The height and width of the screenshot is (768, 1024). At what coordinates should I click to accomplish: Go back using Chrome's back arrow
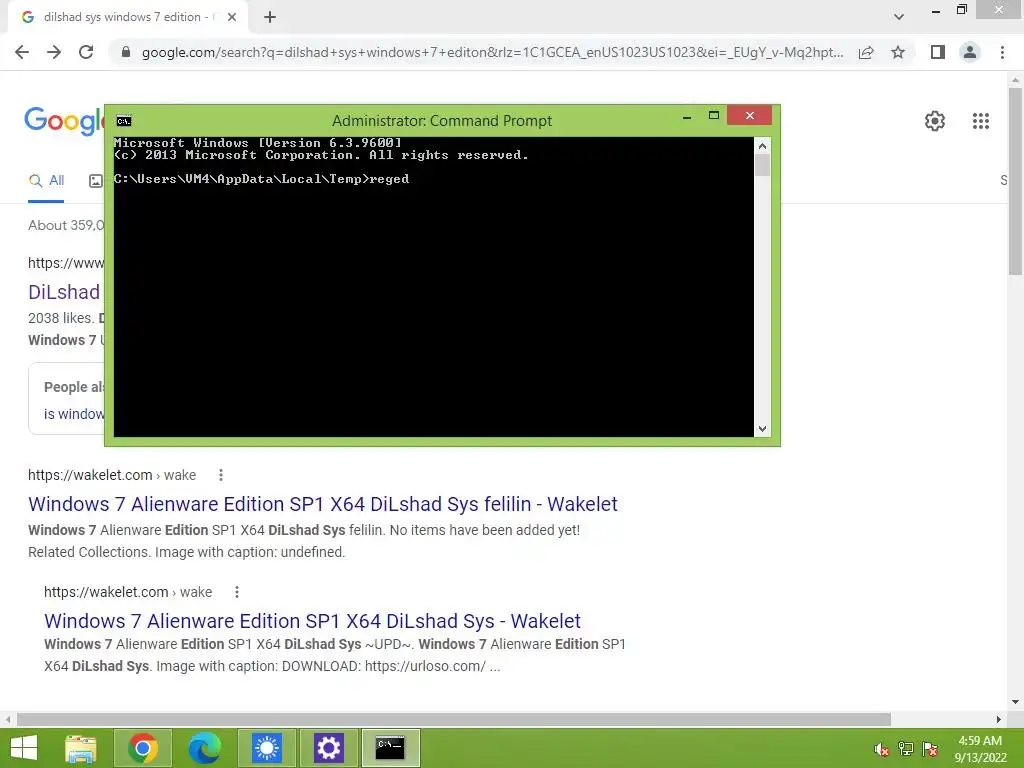[x=22, y=52]
